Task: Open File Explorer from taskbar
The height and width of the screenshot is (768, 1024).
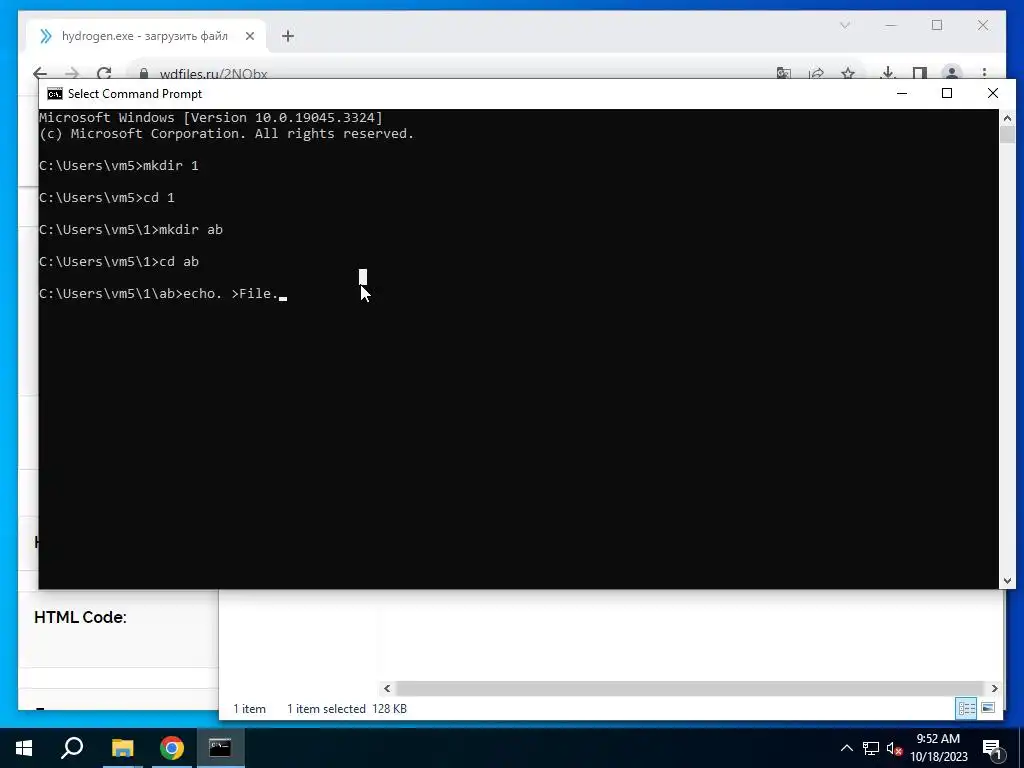Action: [122, 748]
